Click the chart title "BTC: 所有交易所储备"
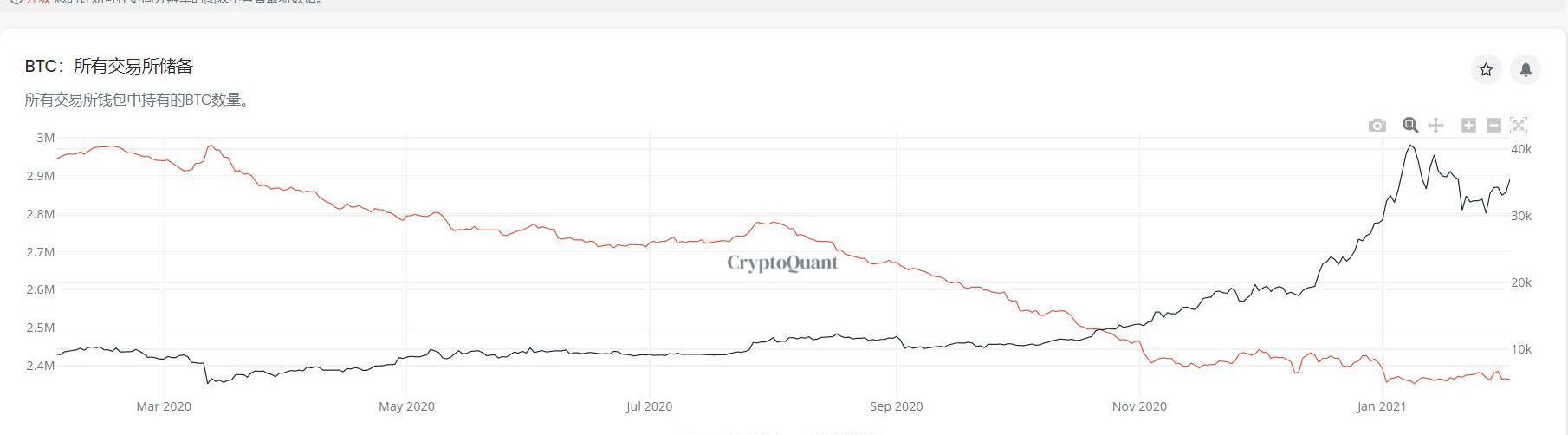1568x435 pixels. (109, 67)
